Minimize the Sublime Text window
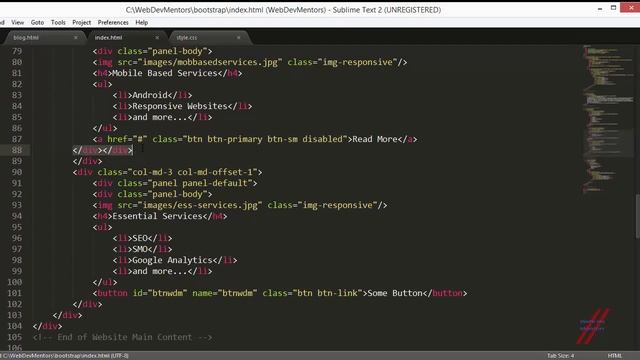Viewport: 640px width, 360px height. [600, 9]
